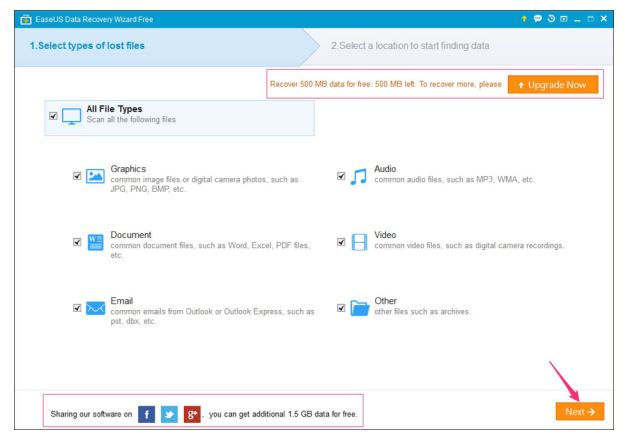Open the feedback chat bubble icon
Image resolution: width=631 pixels, height=438 pixels.
point(538,19)
